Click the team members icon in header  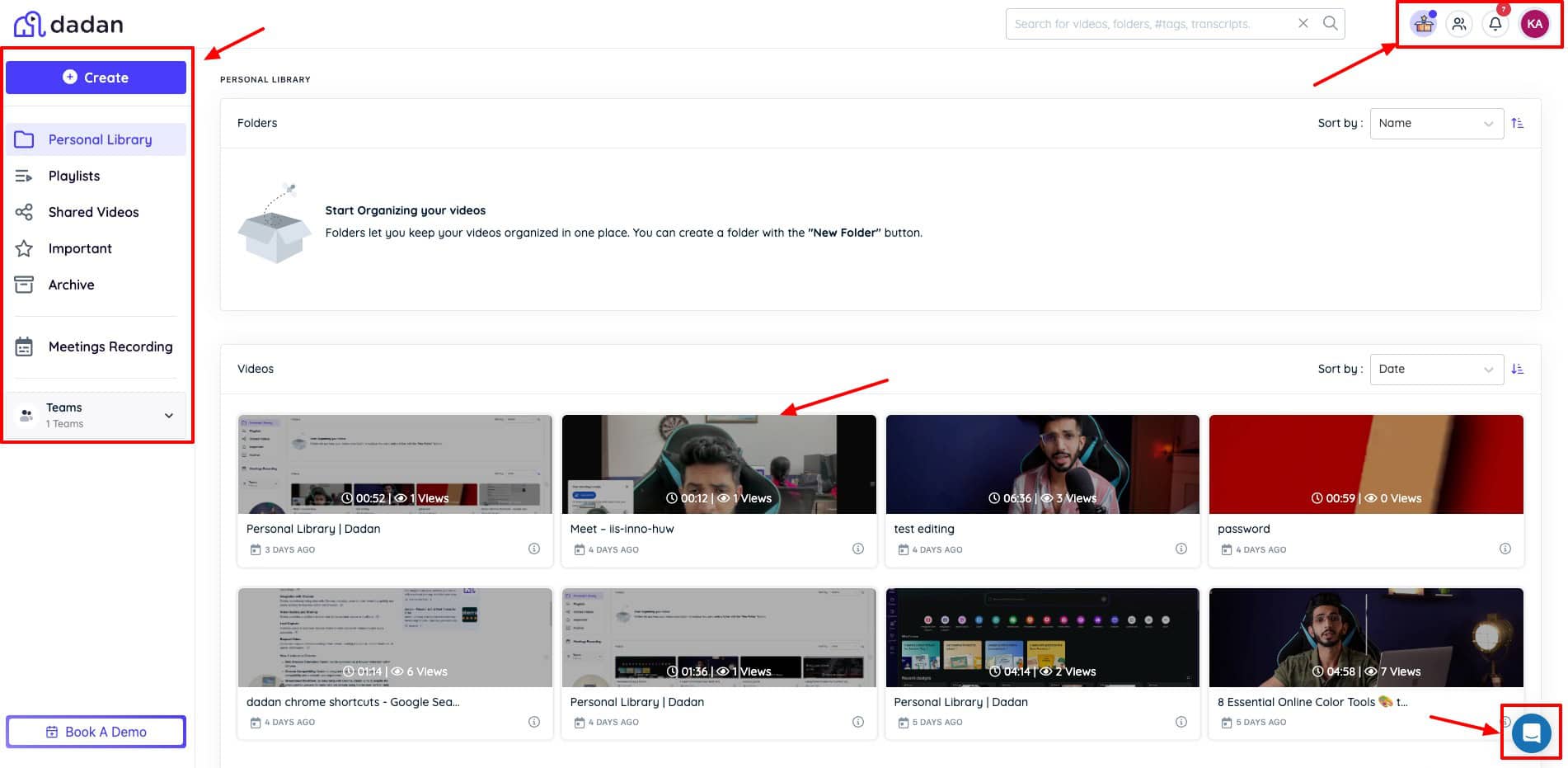click(1459, 24)
